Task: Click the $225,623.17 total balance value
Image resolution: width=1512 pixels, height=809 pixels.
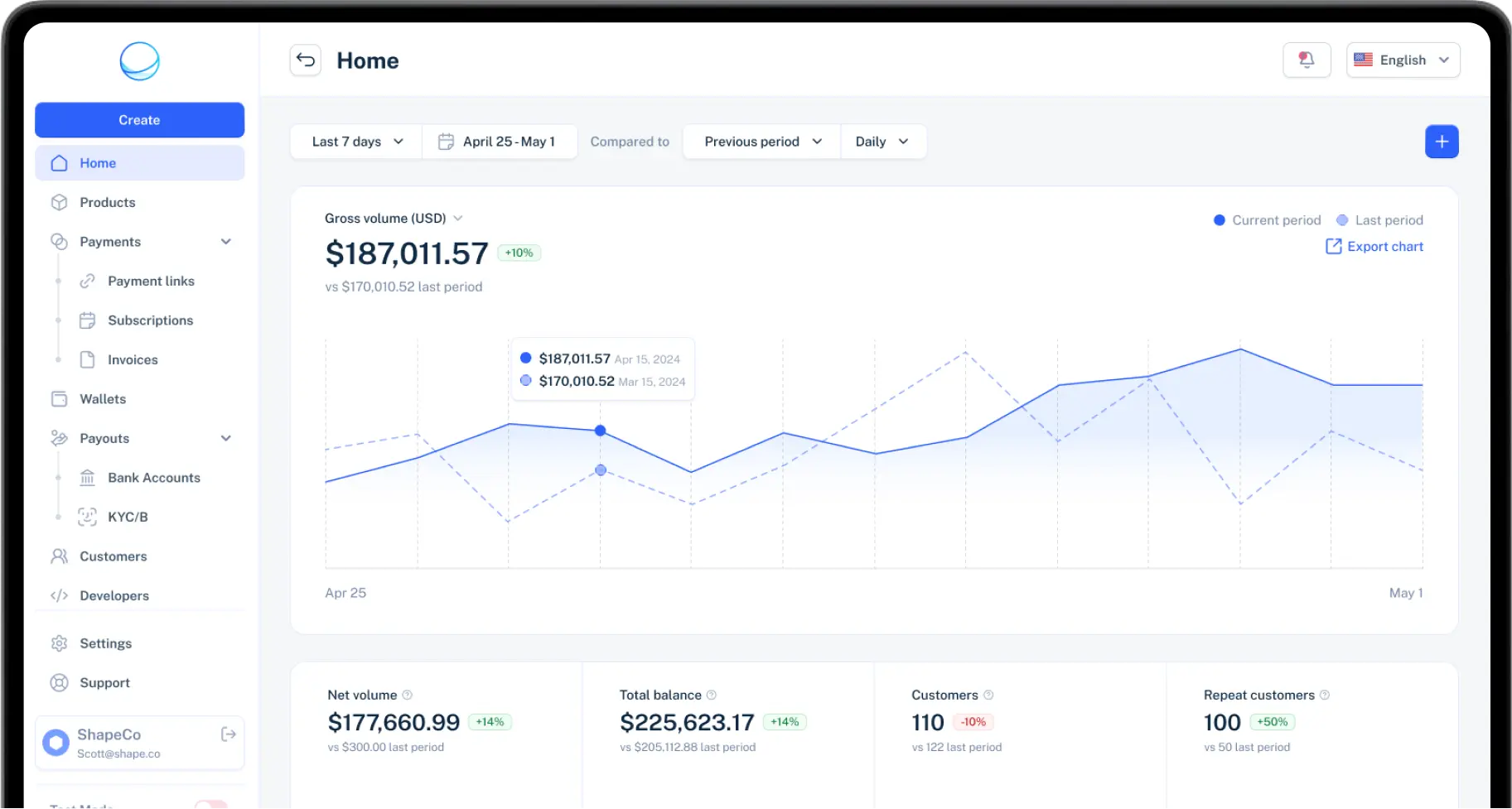Action: tap(687, 723)
